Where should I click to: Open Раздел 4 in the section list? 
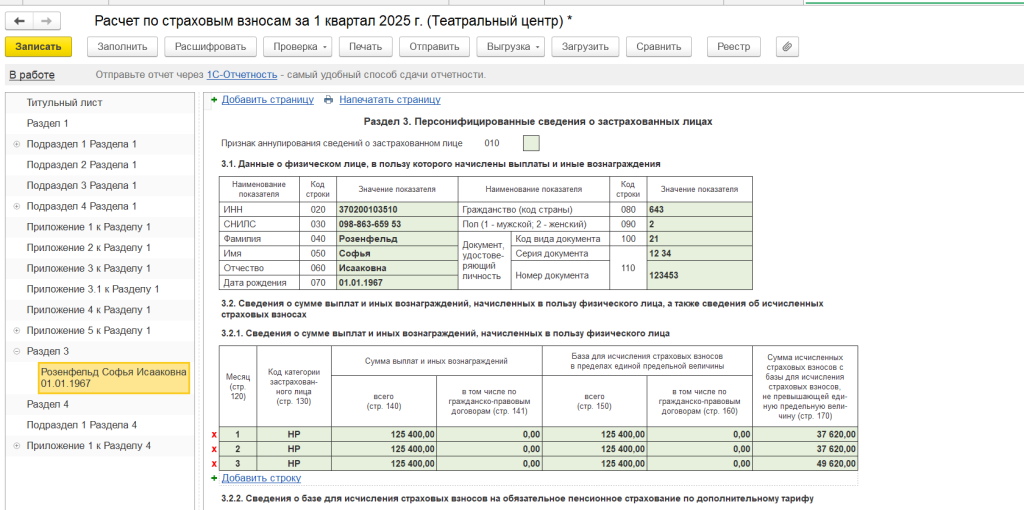(x=48, y=404)
